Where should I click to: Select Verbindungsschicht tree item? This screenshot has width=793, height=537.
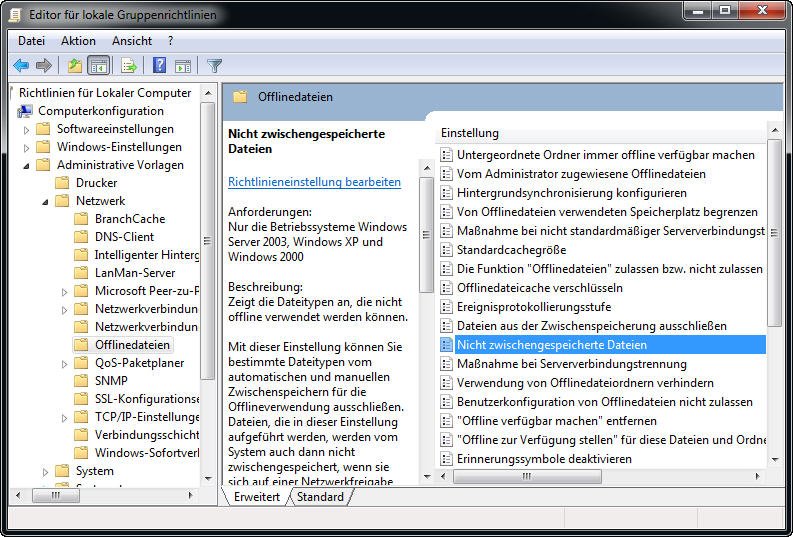[x=147, y=434]
